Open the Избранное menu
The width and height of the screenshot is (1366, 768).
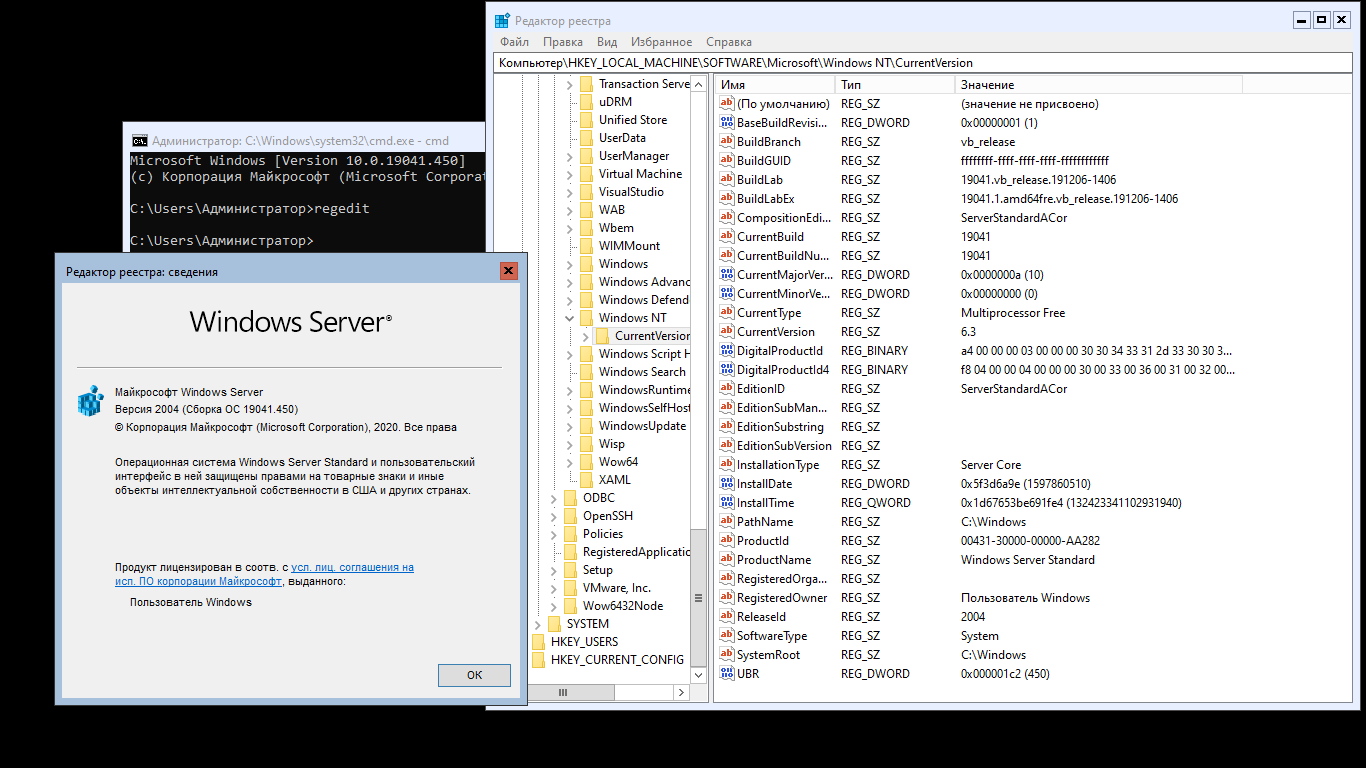[662, 42]
